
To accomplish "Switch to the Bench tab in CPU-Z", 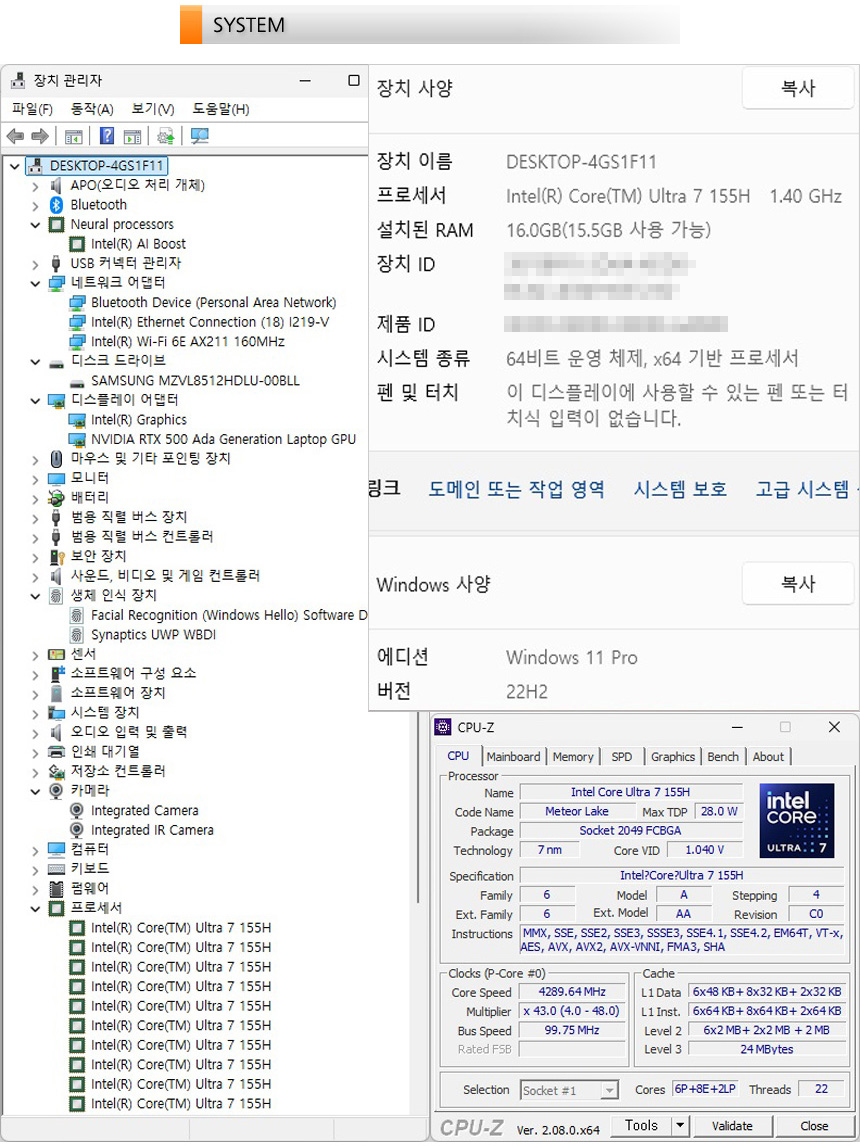I will [723, 756].
